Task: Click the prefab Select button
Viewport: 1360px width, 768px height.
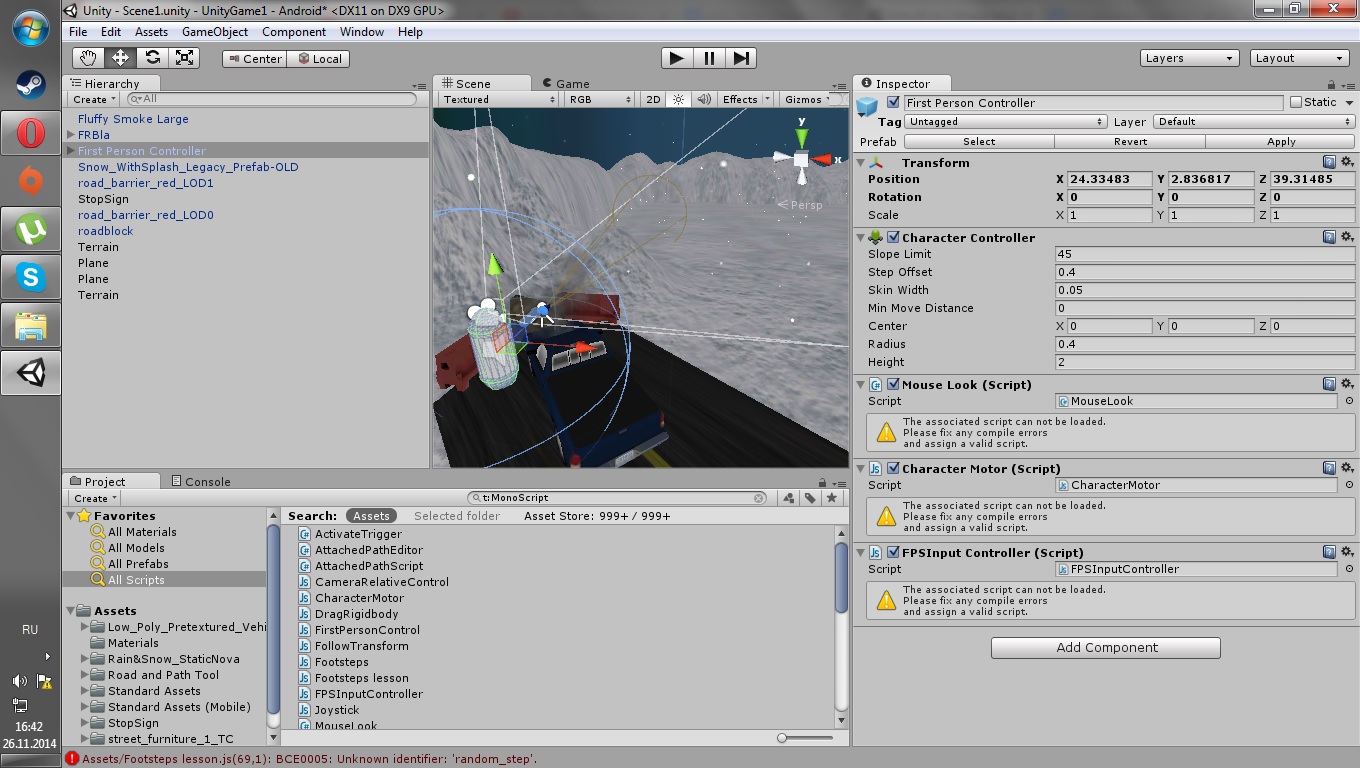Action: 979,141
